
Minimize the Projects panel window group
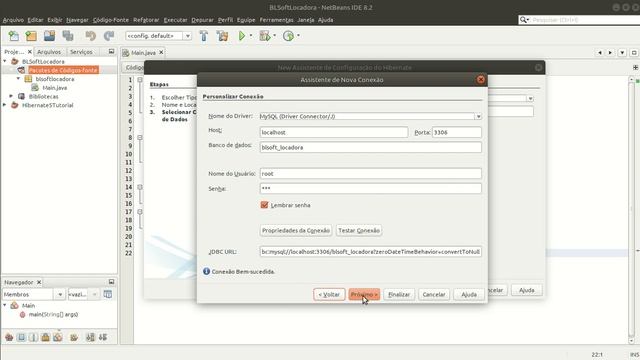[x=111, y=51]
